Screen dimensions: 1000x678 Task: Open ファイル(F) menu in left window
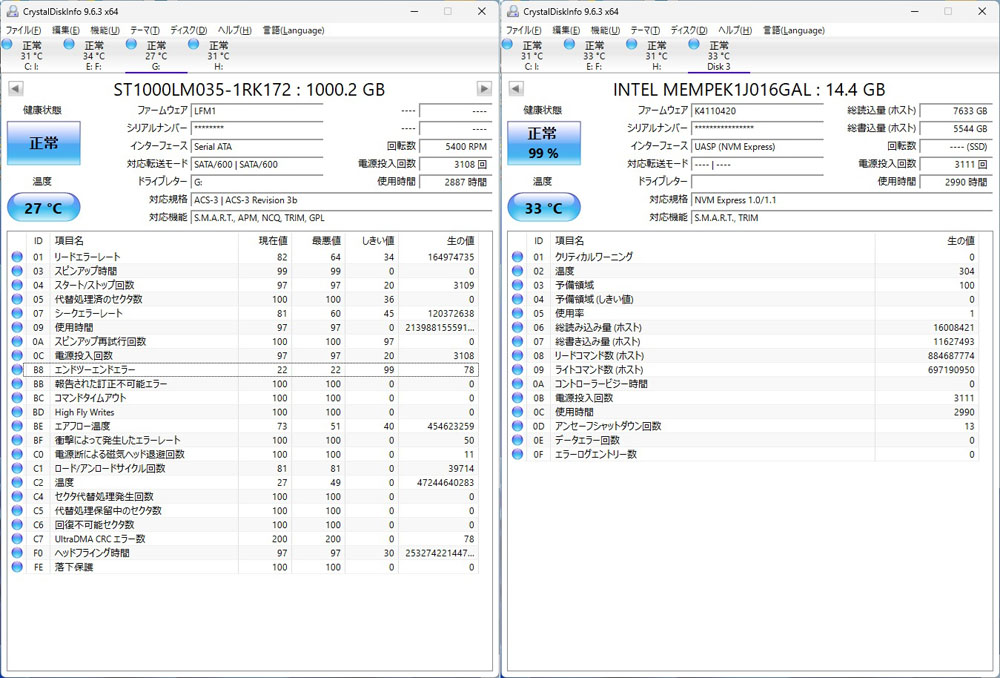24,30
